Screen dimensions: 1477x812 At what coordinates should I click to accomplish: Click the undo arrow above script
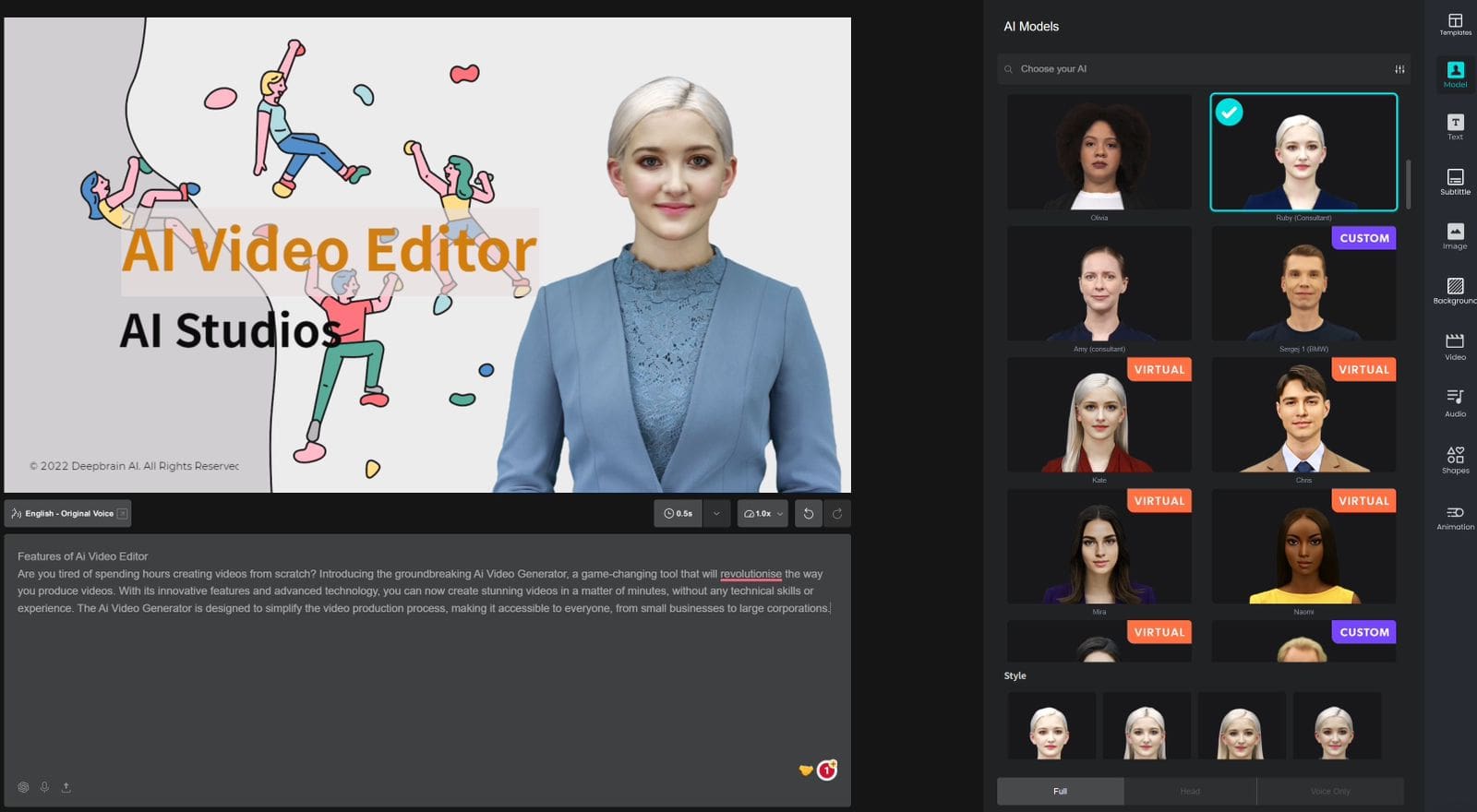[x=808, y=514]
